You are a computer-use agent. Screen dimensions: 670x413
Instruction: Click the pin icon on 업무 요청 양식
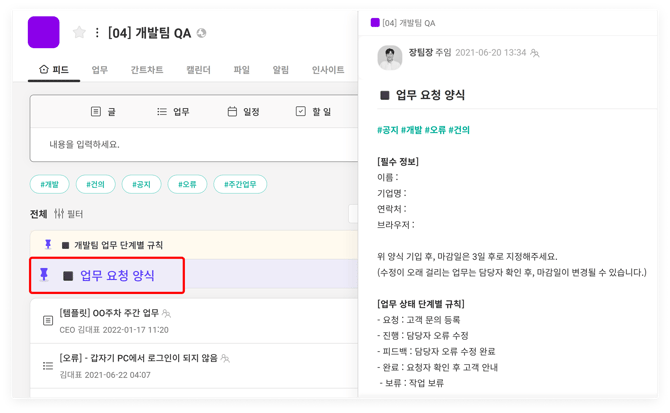44,275
